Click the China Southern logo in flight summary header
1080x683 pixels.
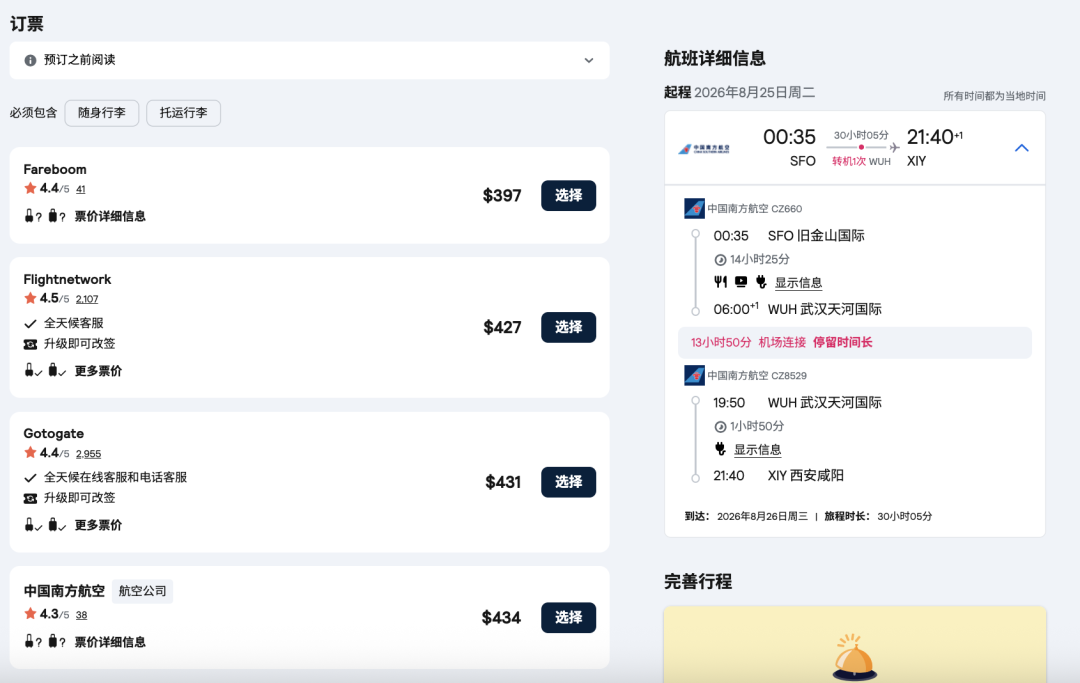tap(704, 148)
